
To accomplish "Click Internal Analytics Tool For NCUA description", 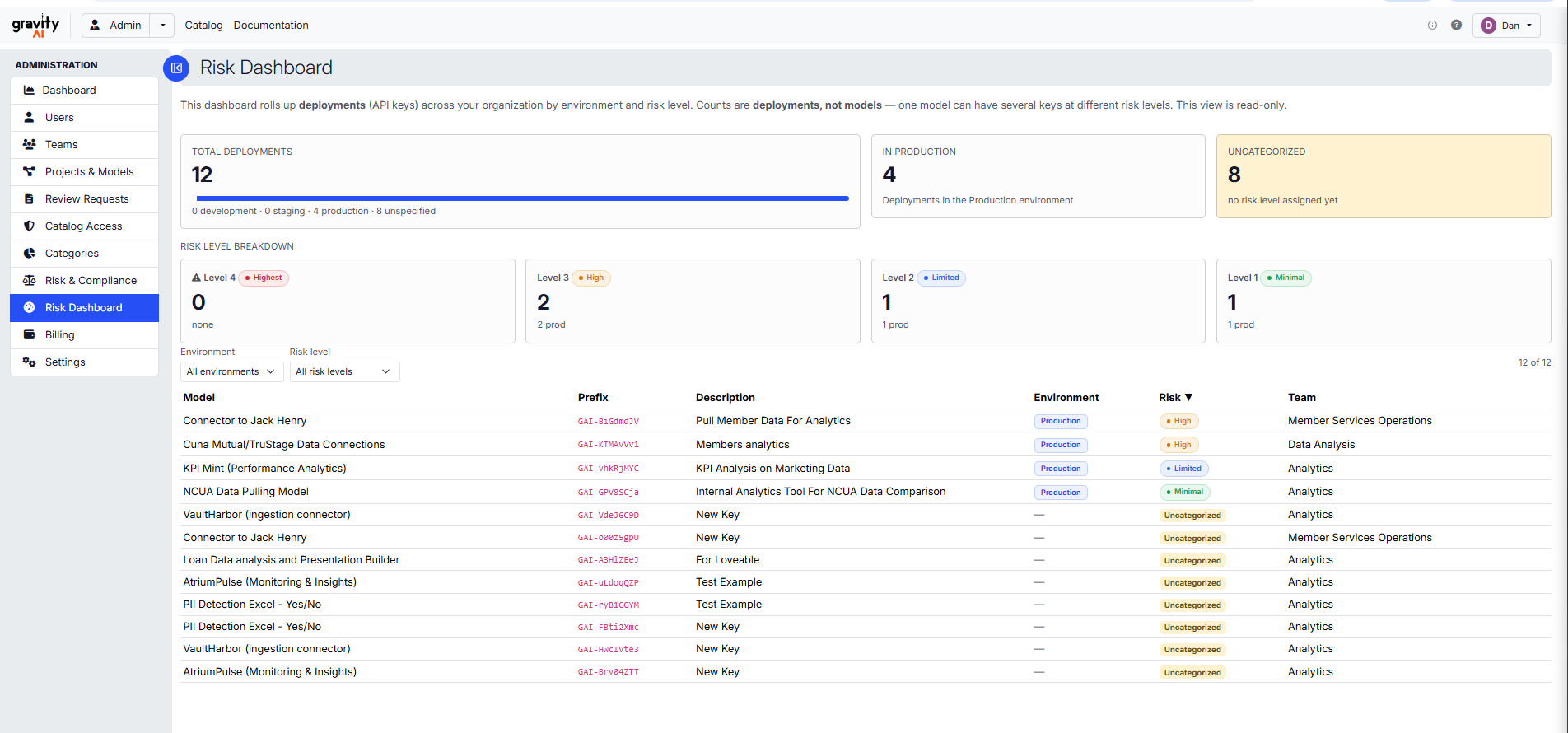I will (x=820, y=492).
